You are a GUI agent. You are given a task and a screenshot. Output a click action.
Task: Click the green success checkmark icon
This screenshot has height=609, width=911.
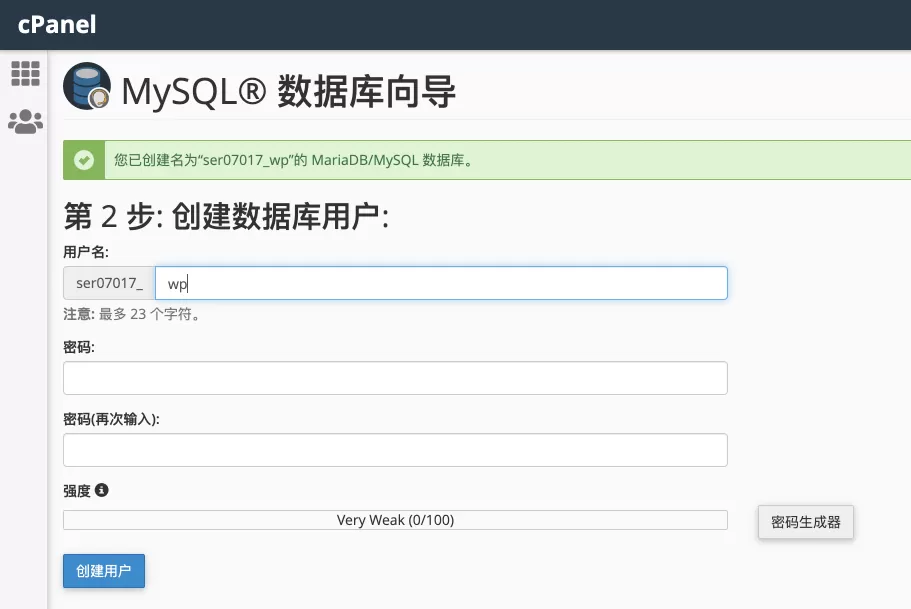click(84, 160)
